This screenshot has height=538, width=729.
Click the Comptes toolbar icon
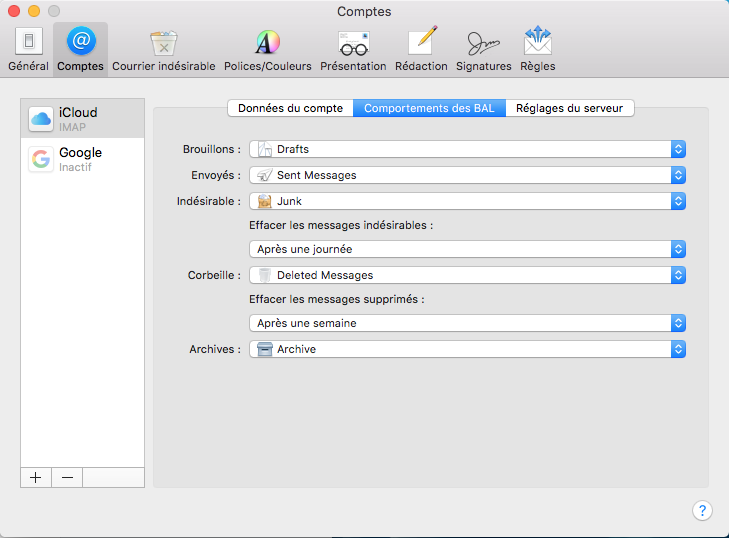80,49
